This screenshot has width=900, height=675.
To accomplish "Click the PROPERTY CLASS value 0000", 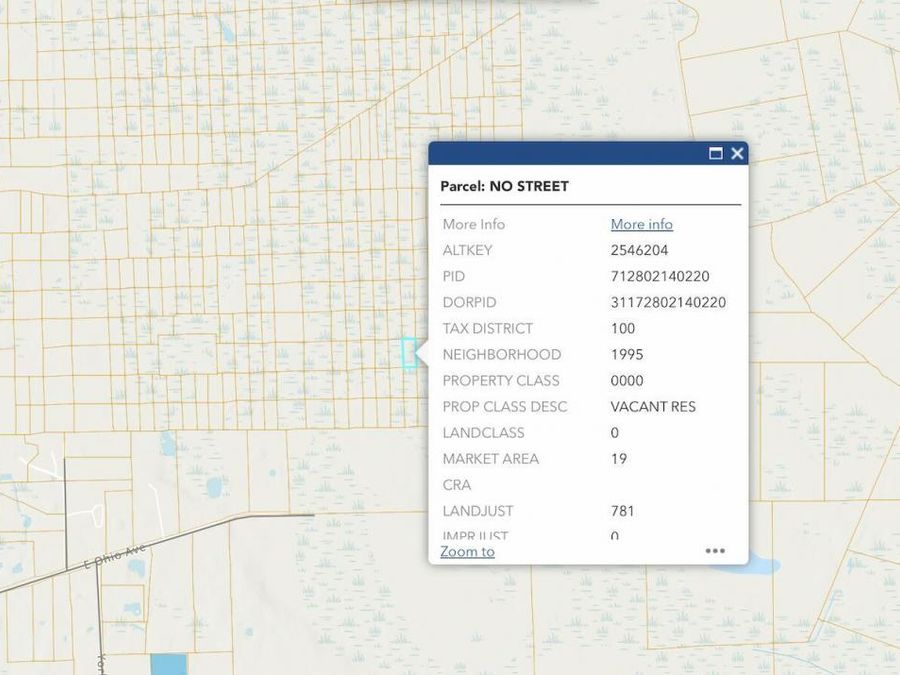I will pyautogui.click(x=627, y=380).
